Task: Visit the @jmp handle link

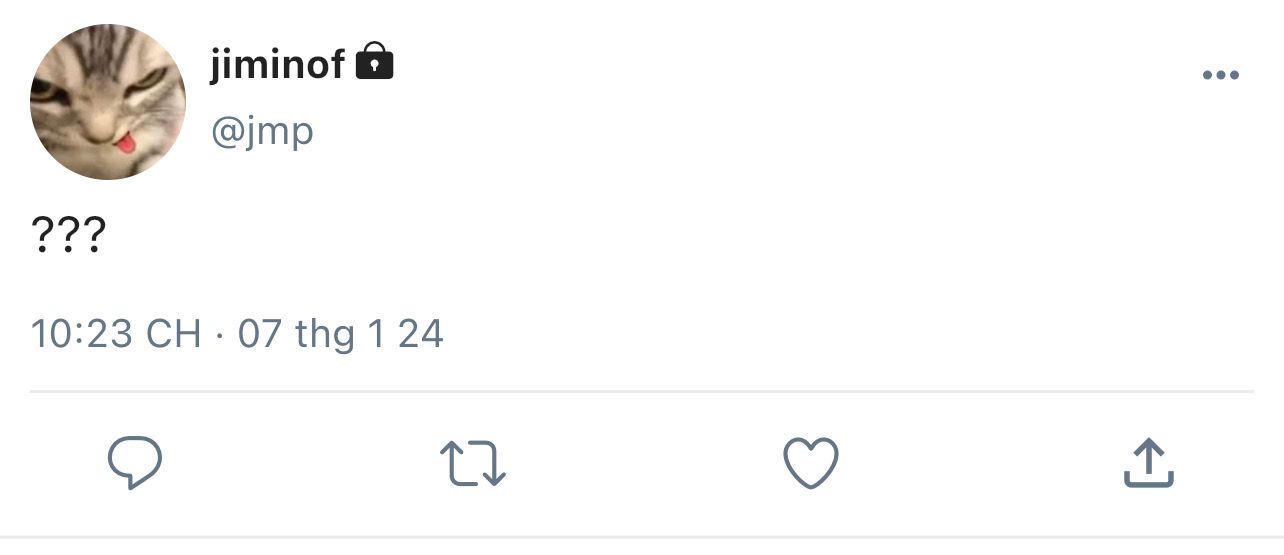Action: 262,131
